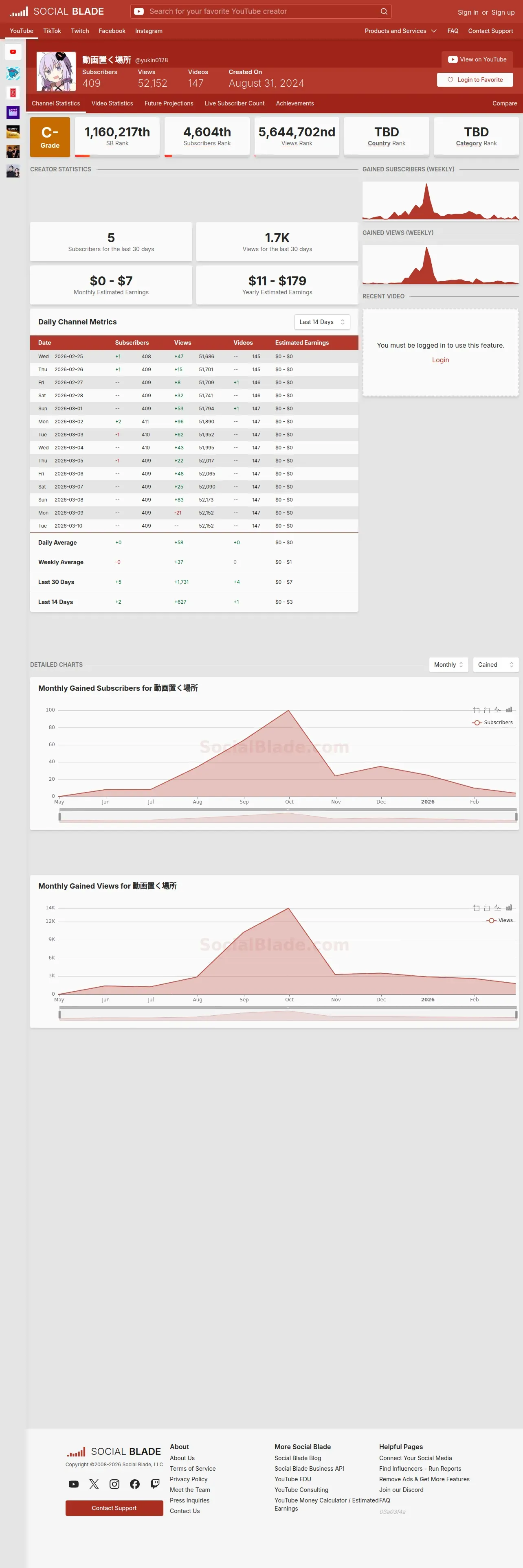The image size is (523, 1568).
Task: Open the Last 14 Days dropdown
Action: pyautogui.click(x=322, y=322)
